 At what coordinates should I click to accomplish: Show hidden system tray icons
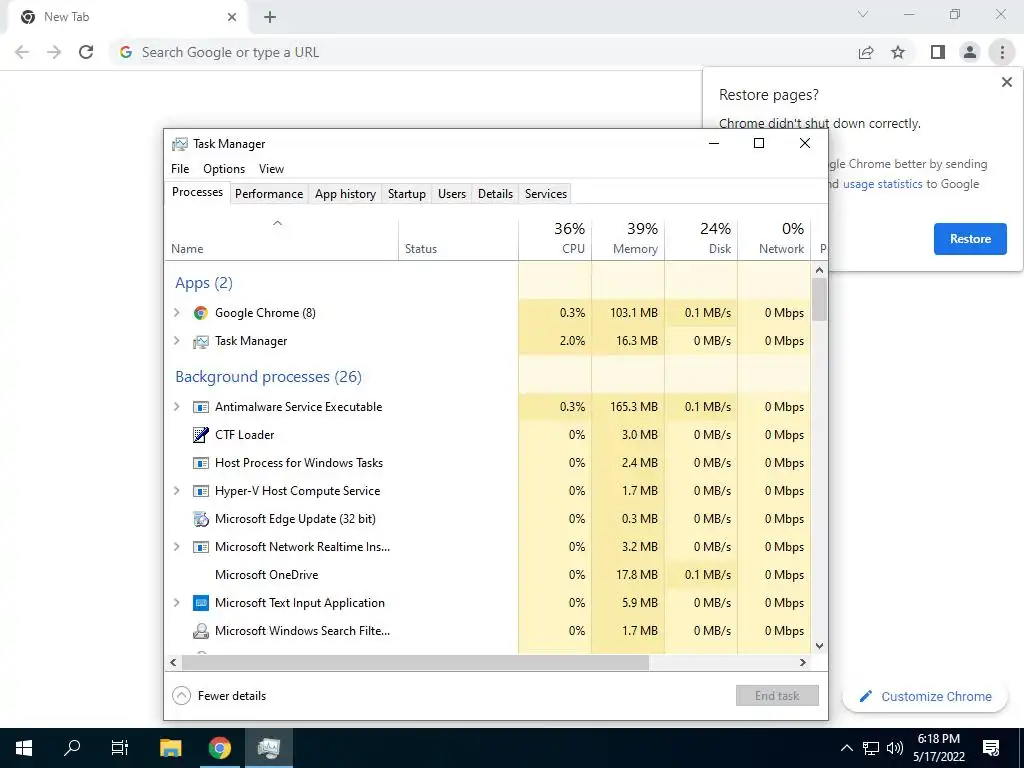(x=846, y=748)
